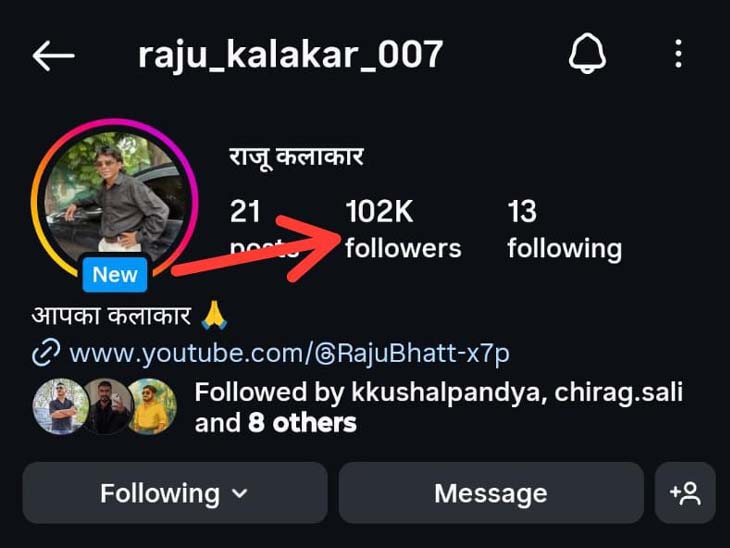
Task: Open the YouTube RajuBhatt-x7p link
Action: pos(289,353)
